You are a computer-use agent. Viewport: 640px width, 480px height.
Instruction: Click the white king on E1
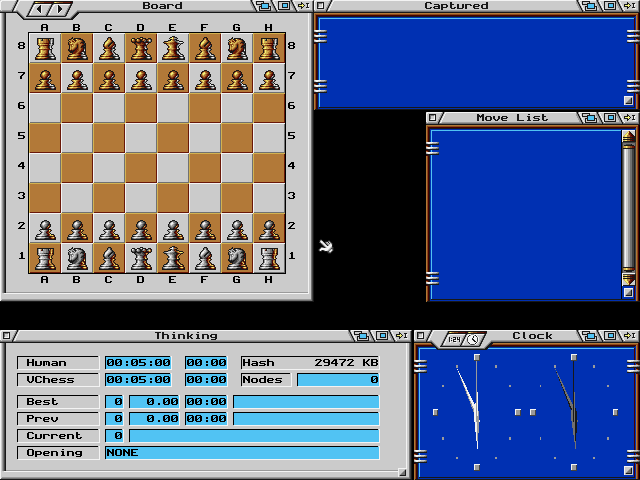click(x=173, y=258)
